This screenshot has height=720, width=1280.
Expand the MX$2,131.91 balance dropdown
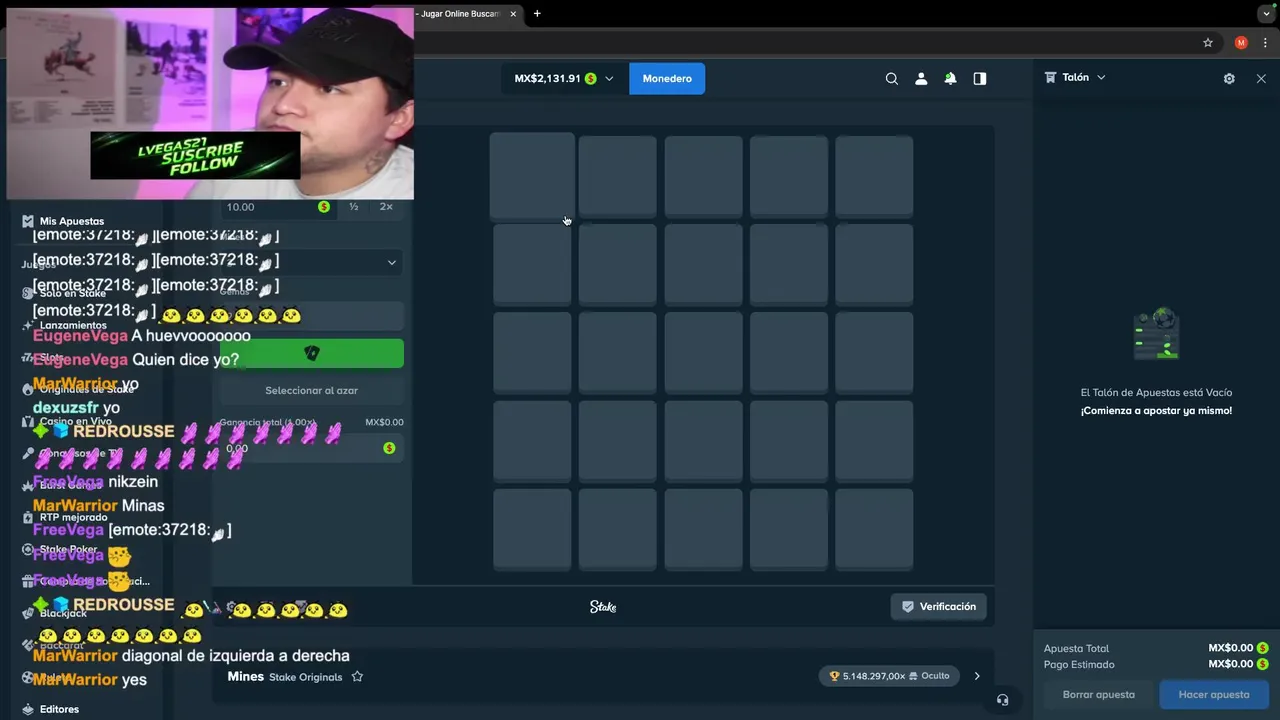pyautogui.click(x=564, y=78)
